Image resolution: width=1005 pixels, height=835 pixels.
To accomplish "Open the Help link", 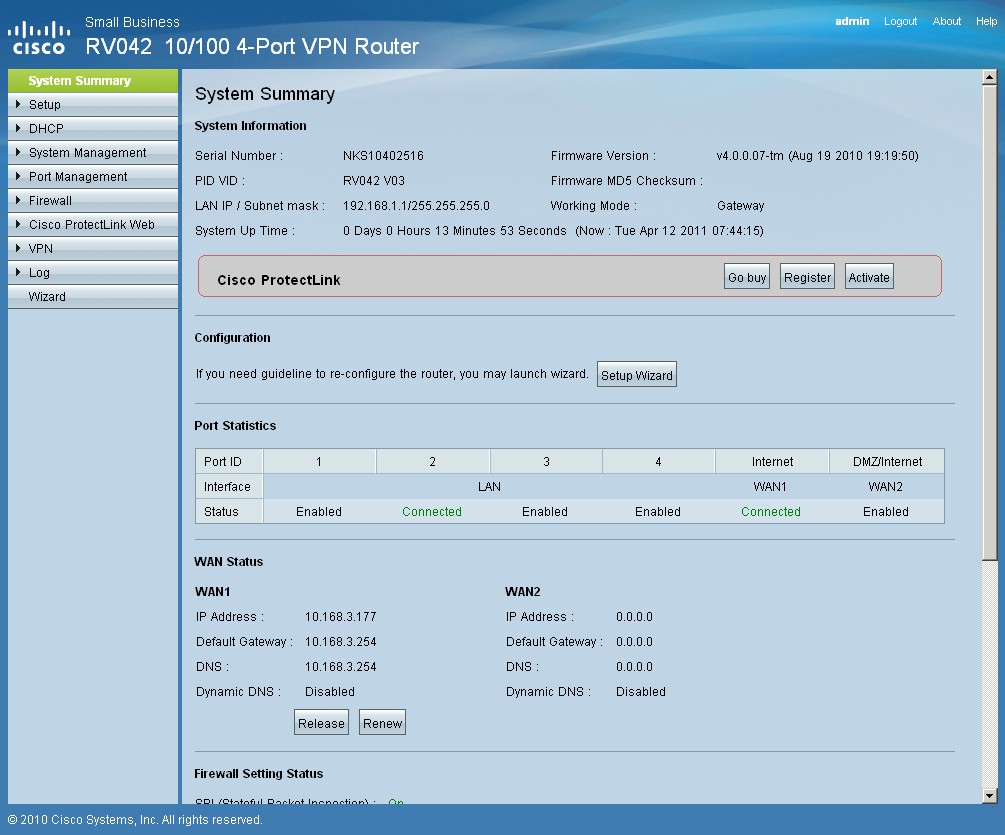I will point(986,21).
